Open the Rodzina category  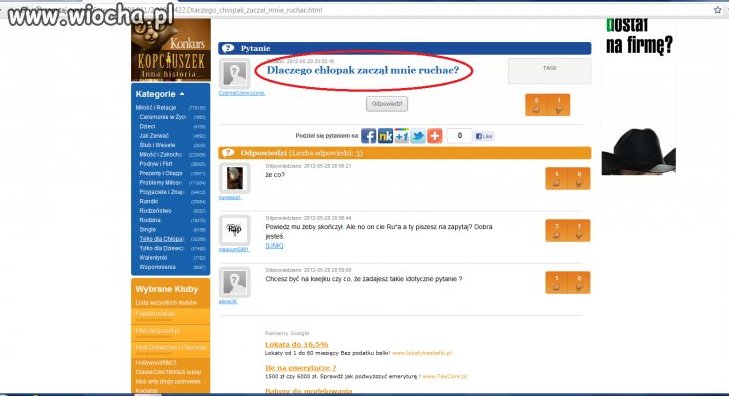tap(150, 220)
